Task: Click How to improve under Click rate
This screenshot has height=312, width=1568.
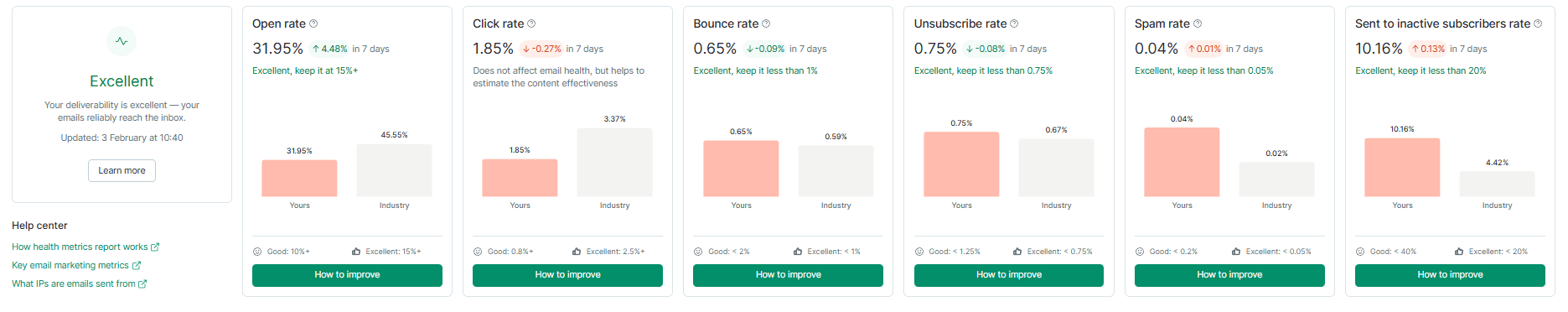Action: (x=567, y=275)
